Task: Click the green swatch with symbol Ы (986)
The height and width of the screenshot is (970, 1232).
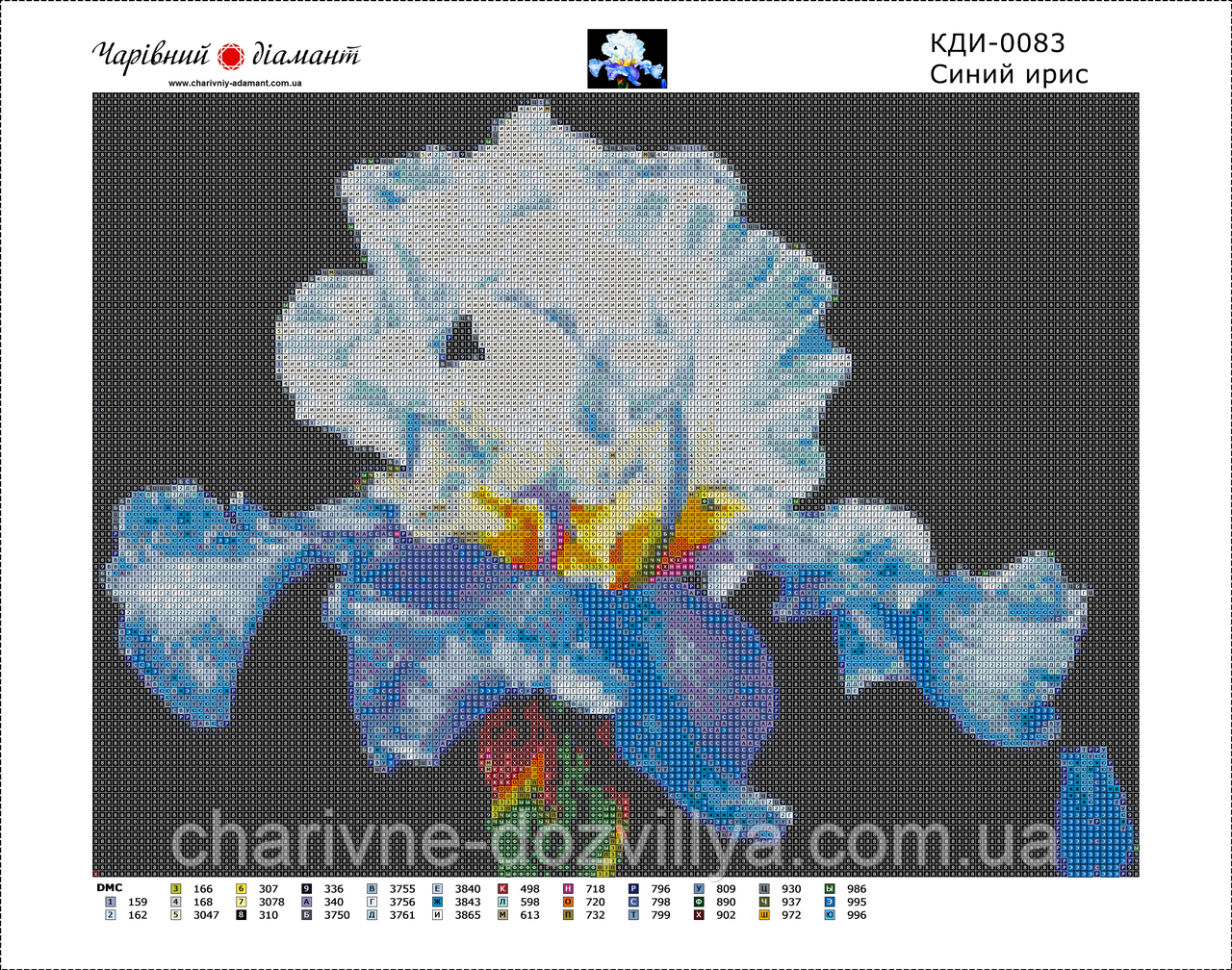Action: click(831, 889)
